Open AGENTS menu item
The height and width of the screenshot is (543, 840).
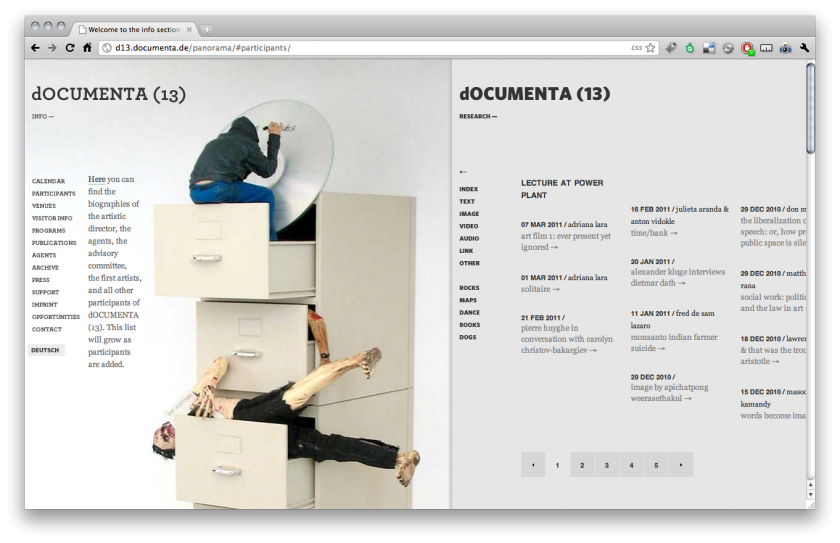click(44, 255)
